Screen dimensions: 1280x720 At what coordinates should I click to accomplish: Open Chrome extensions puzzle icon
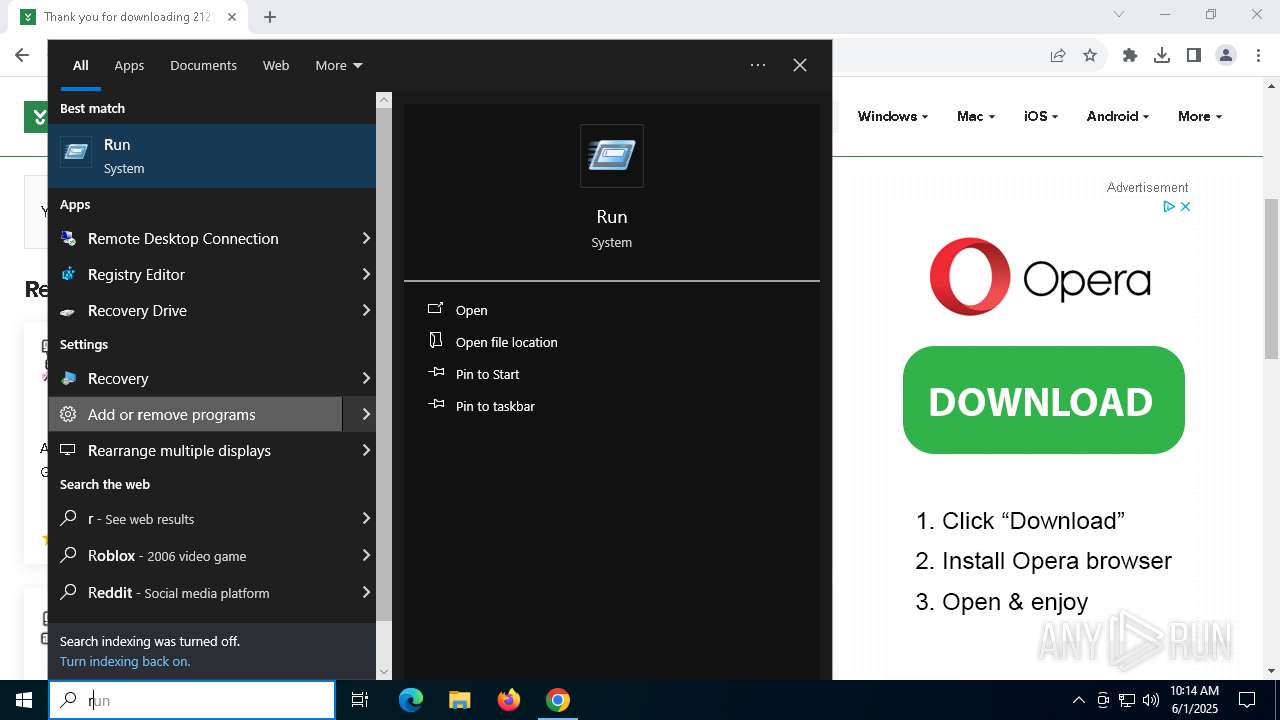tap(1130, 55)
